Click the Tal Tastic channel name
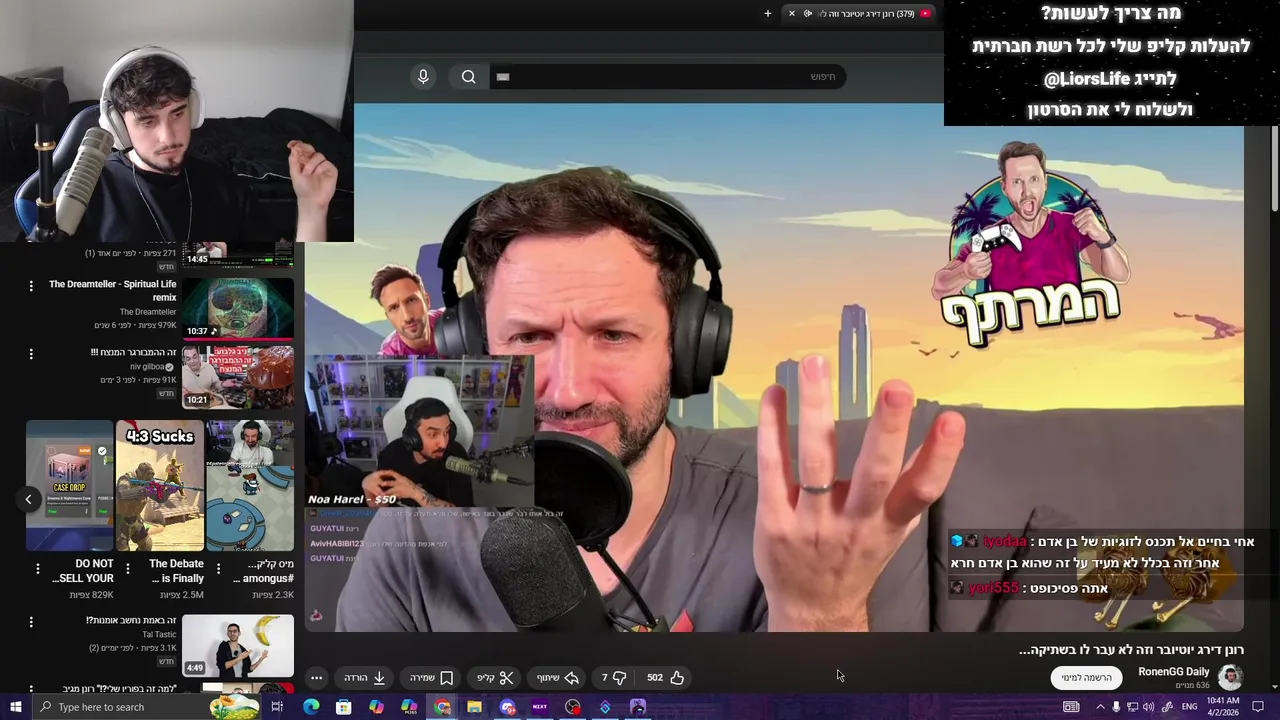This screenshot has width=1280, height=720. 160,634
